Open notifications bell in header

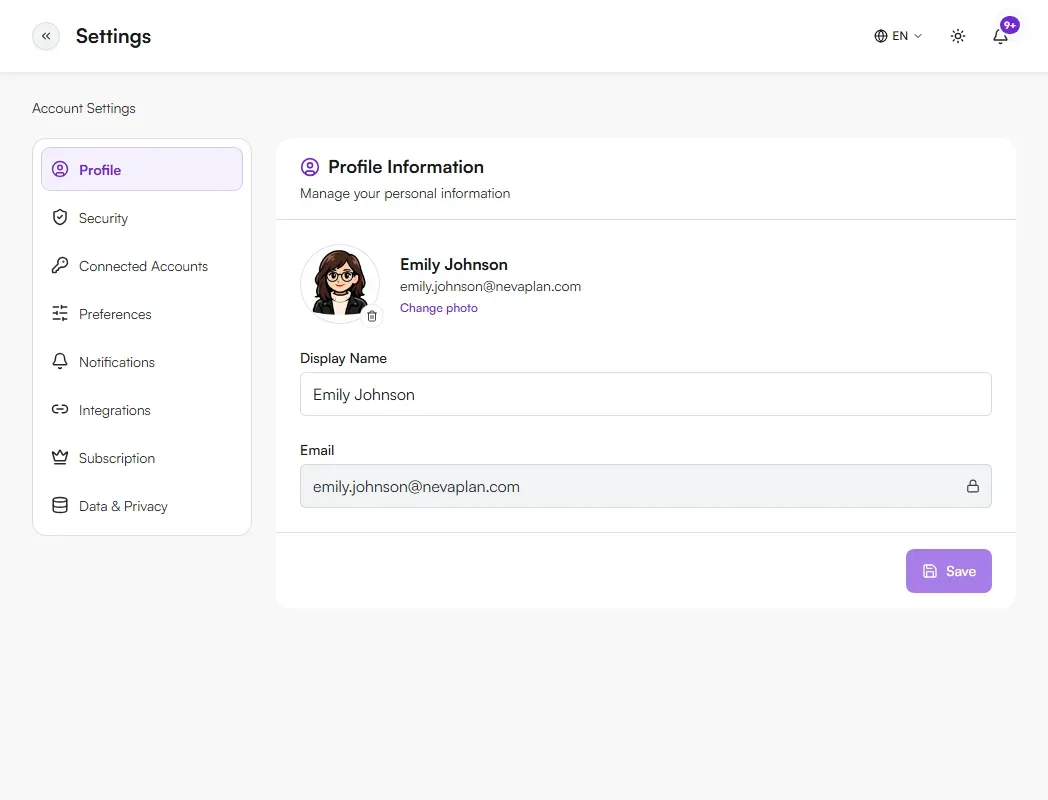tap(1000, 36)
